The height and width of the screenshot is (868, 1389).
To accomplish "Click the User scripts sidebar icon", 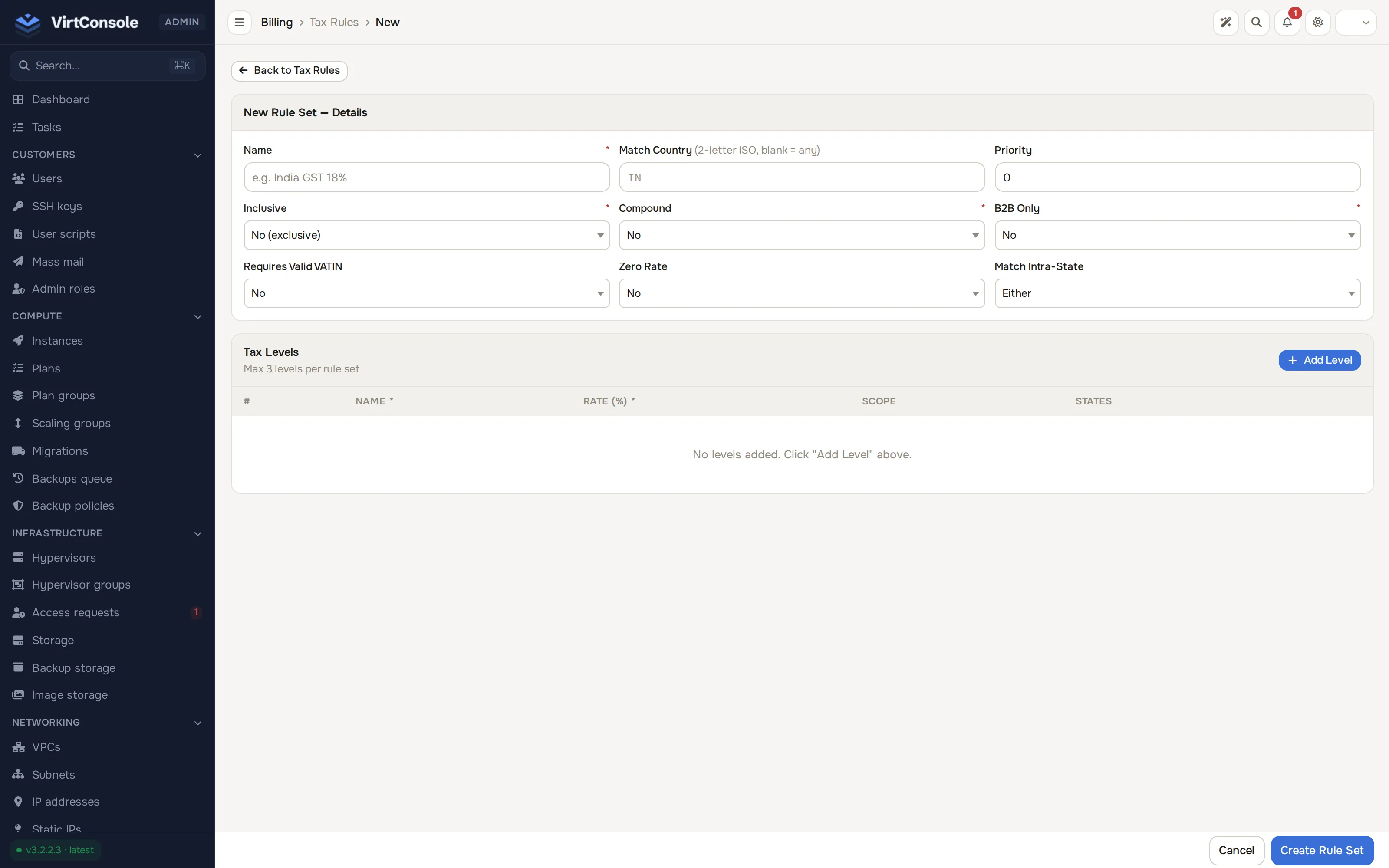I will click(x=18, y=233).
